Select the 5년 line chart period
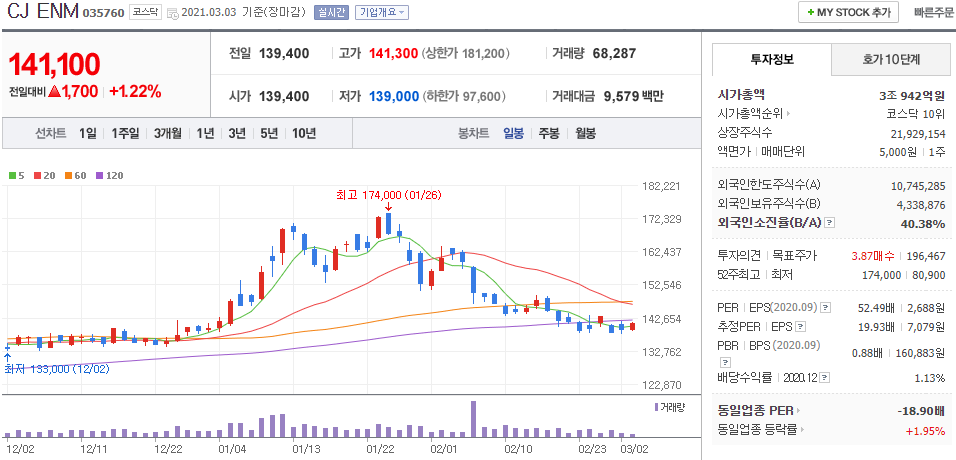Viewport: 956px width, 460px height. (x=268, y=133)
